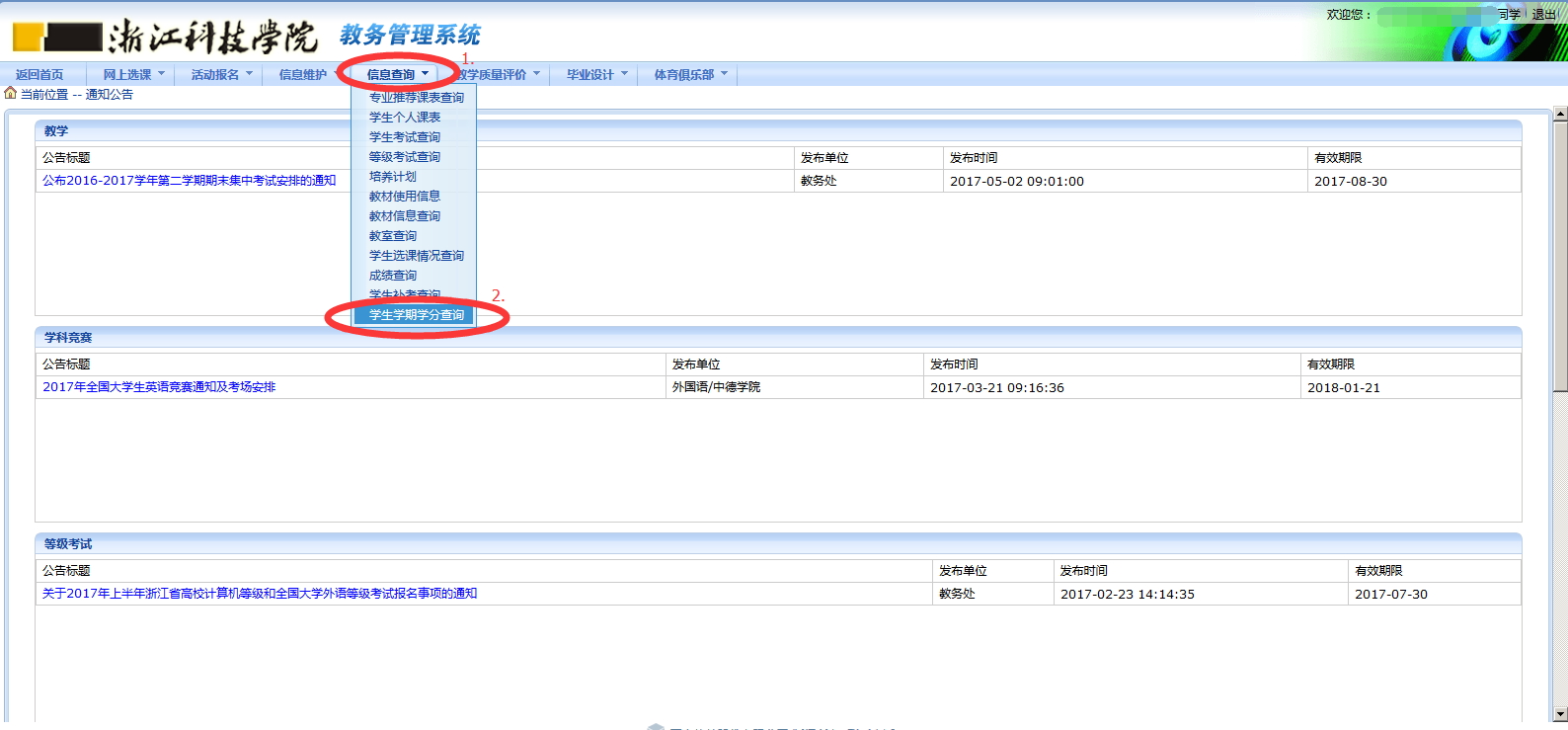Screen dimensions: 1568x730
Task: Click the 浙江科技学院 logo
Action: click(x=165, y=37)
